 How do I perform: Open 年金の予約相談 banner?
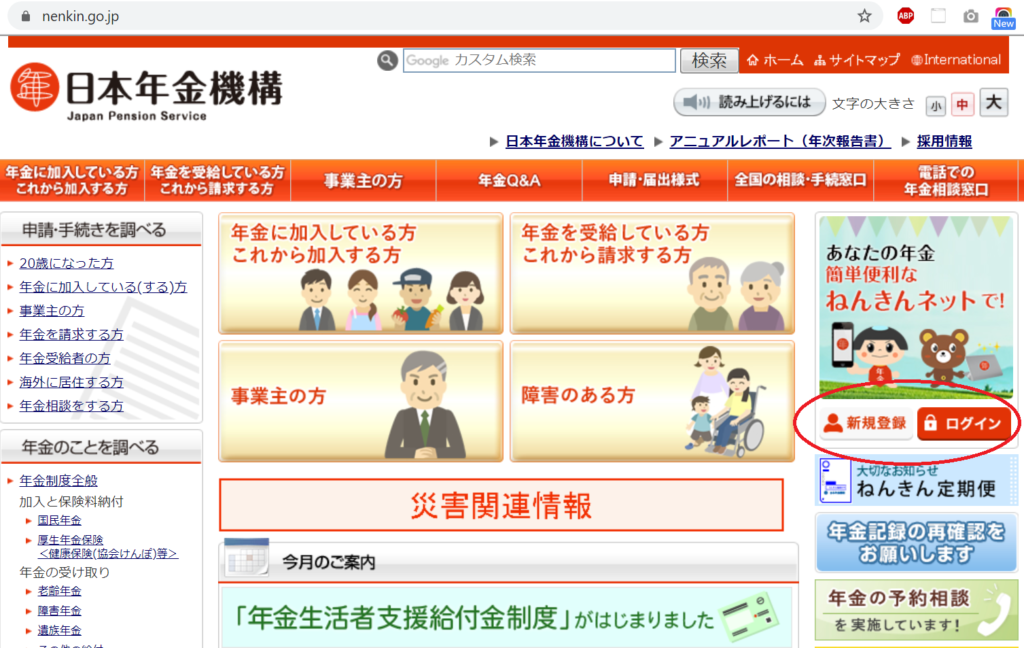pyautogui.click(x=916, y=610)
